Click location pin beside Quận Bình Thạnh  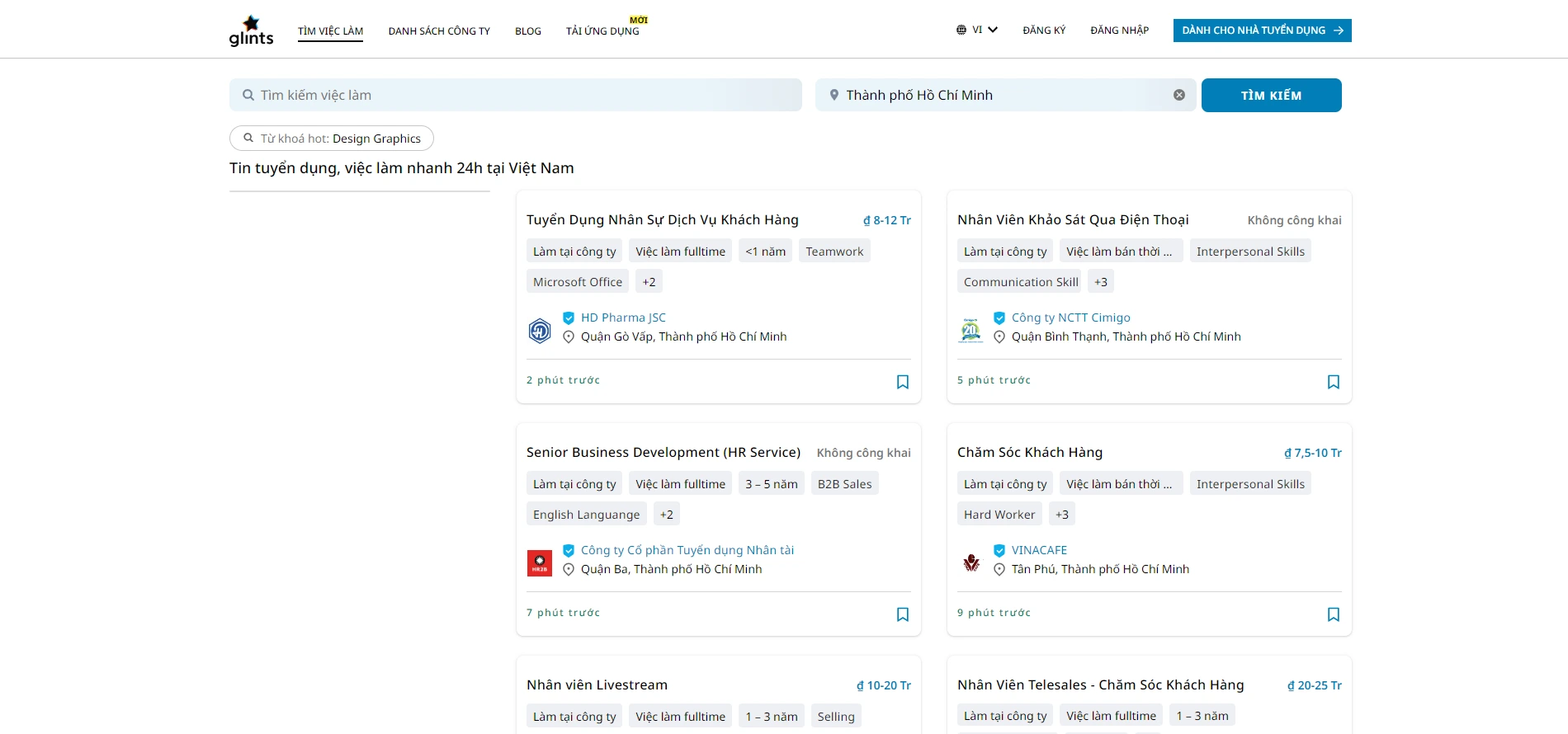coord(999,336)
